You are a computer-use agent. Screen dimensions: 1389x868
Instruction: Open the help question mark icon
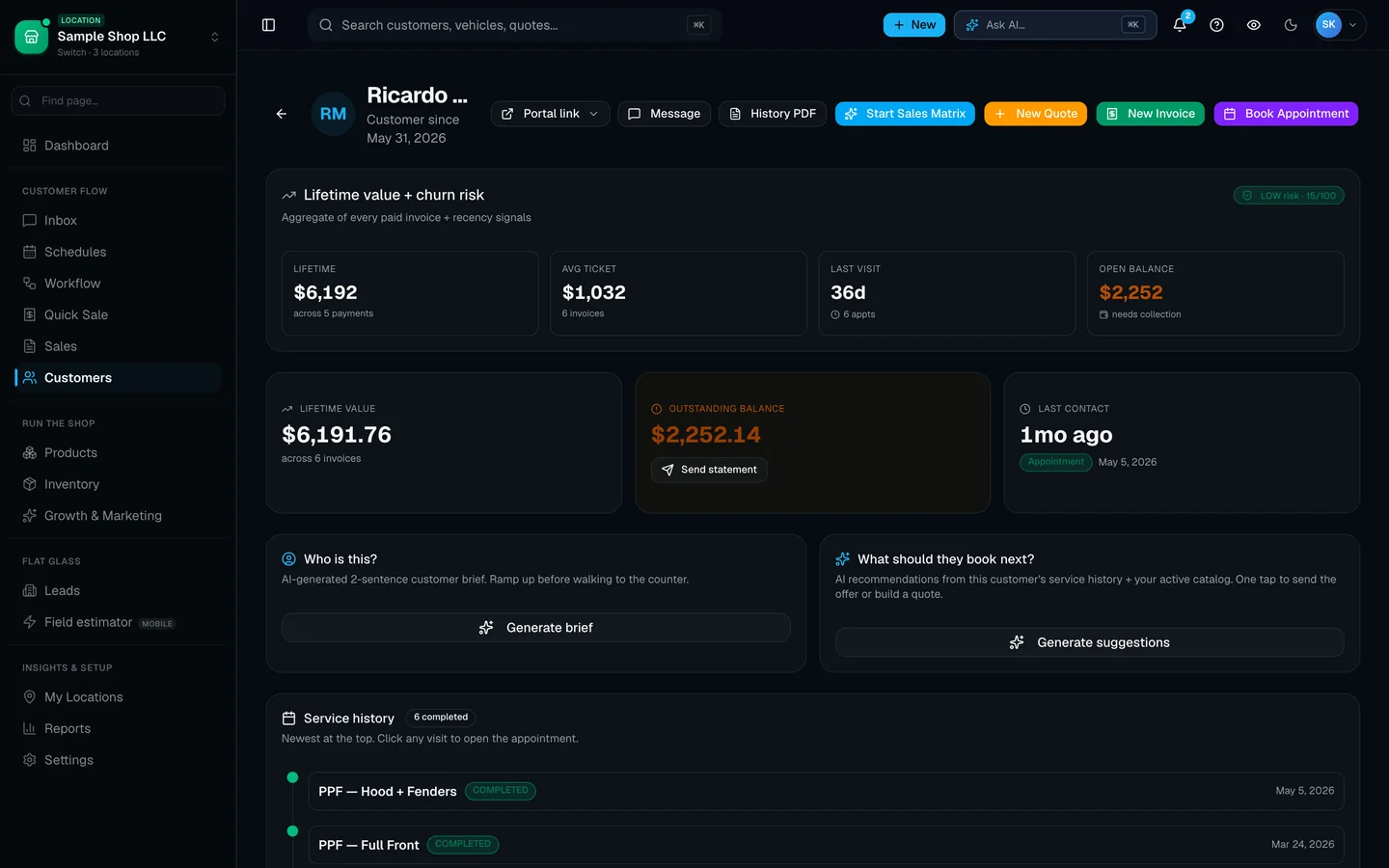(1216, 25)
